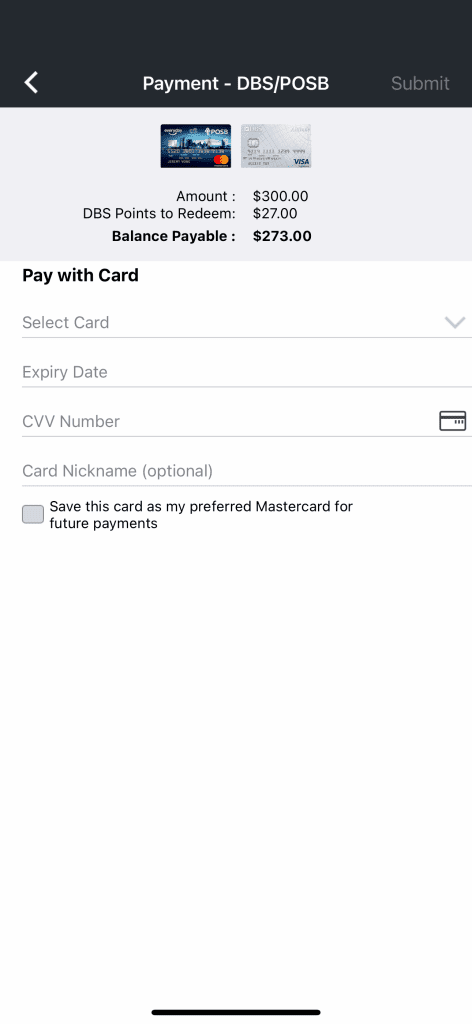Tap the CVV card help icon

coord(452,421)
